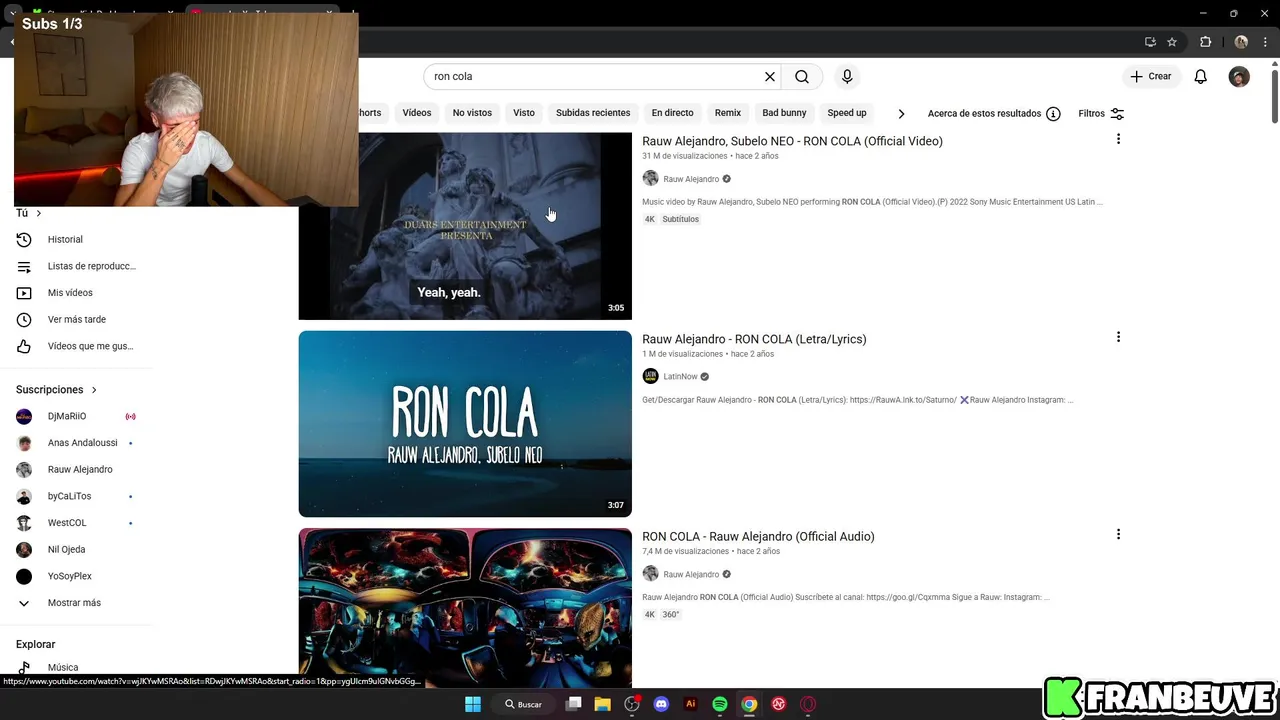
Task: Open Discord from the taskbar
Action: tap(661, 704)
